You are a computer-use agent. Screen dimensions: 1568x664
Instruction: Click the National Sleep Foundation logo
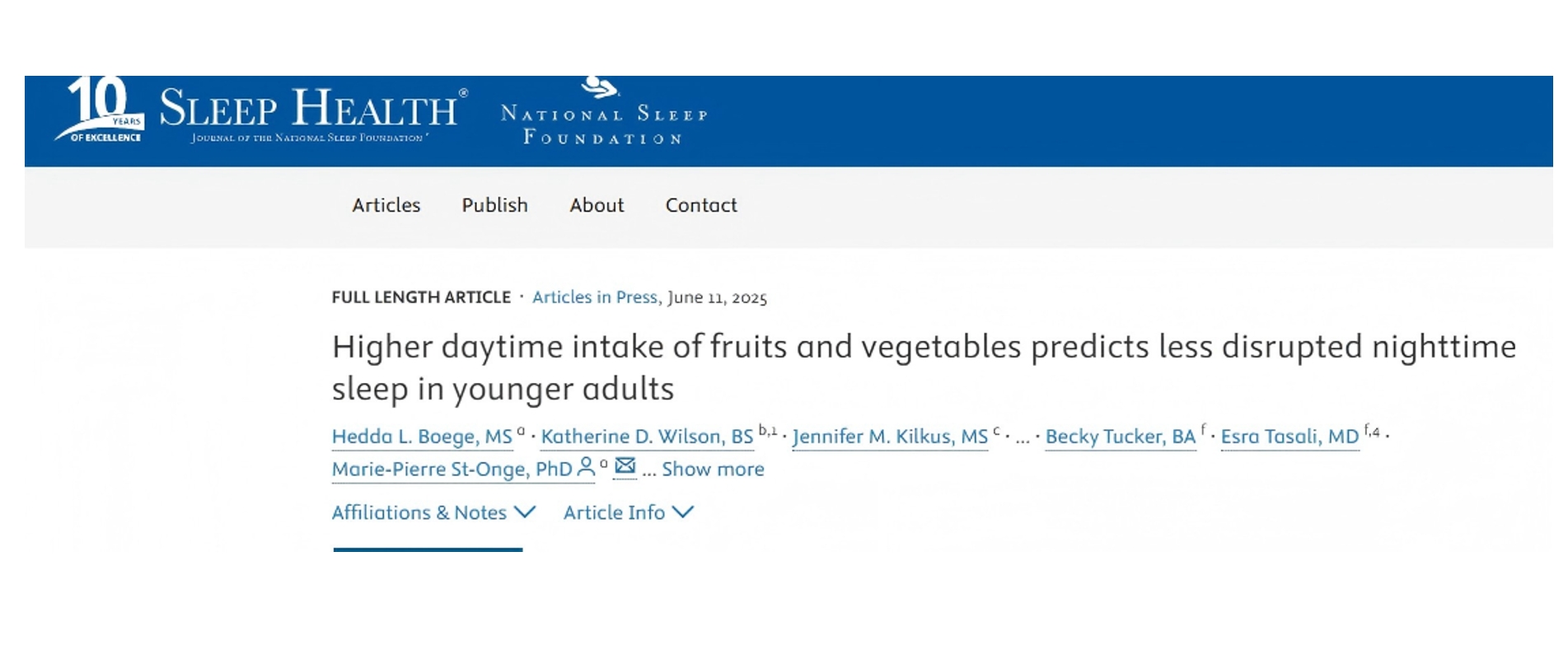603,115
